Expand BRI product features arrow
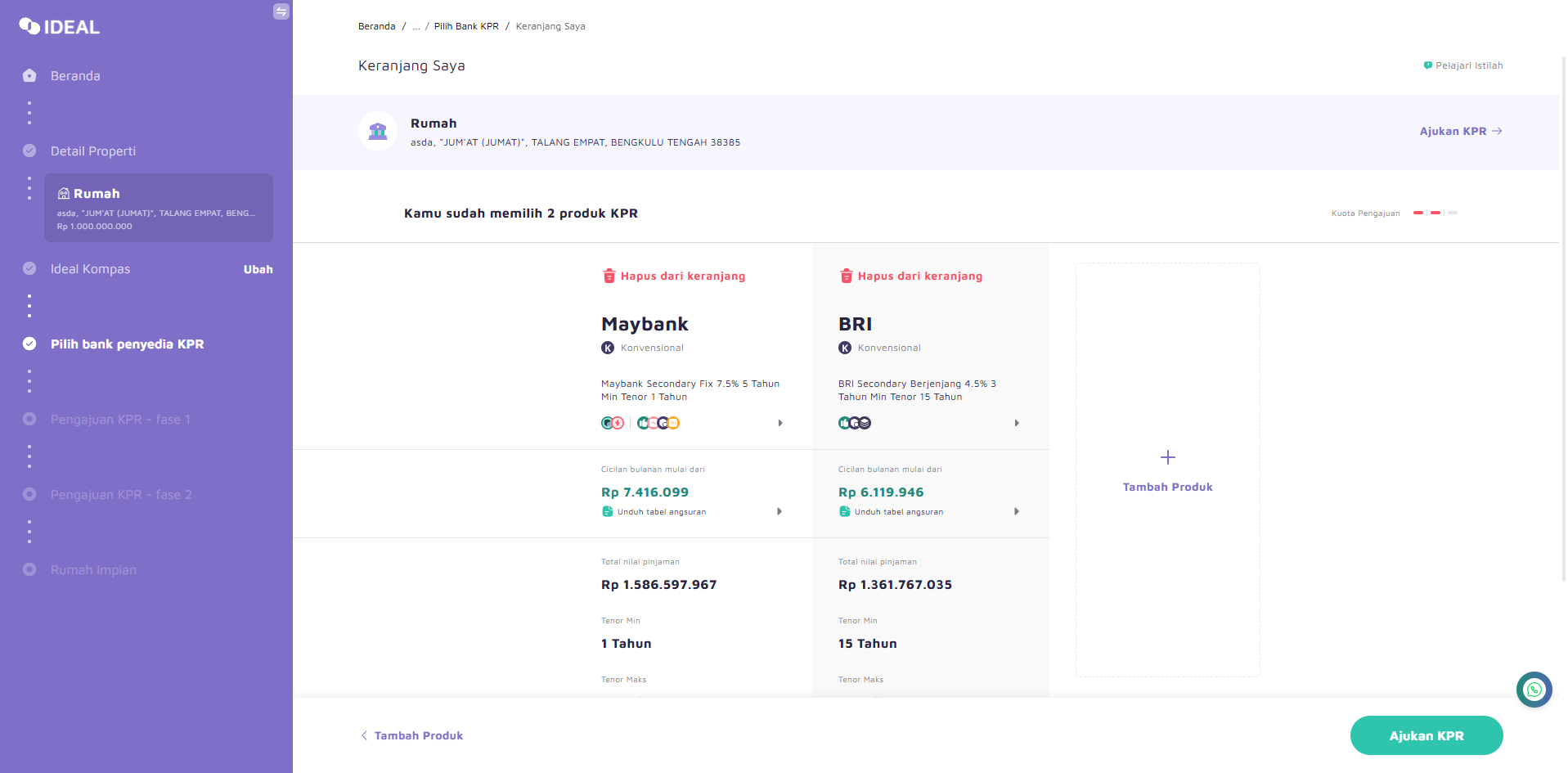Viewport: 1568px width, 773px height. [x=1017, y=423]
